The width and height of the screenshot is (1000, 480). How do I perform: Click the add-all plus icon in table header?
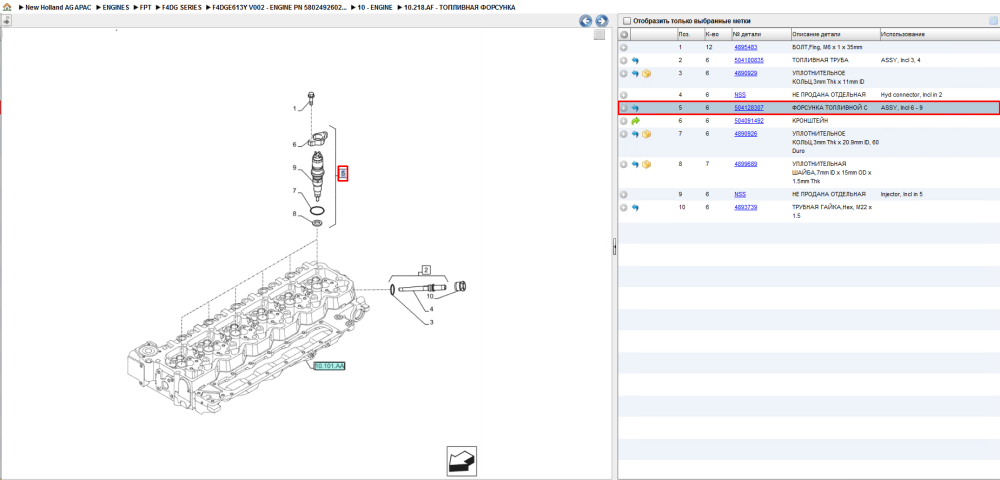pos(624,34)
